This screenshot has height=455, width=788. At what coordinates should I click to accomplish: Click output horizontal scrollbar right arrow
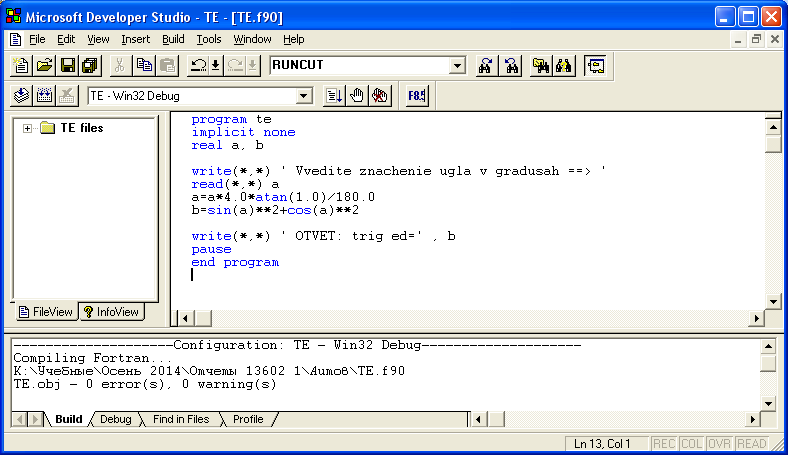coord(752,419)
